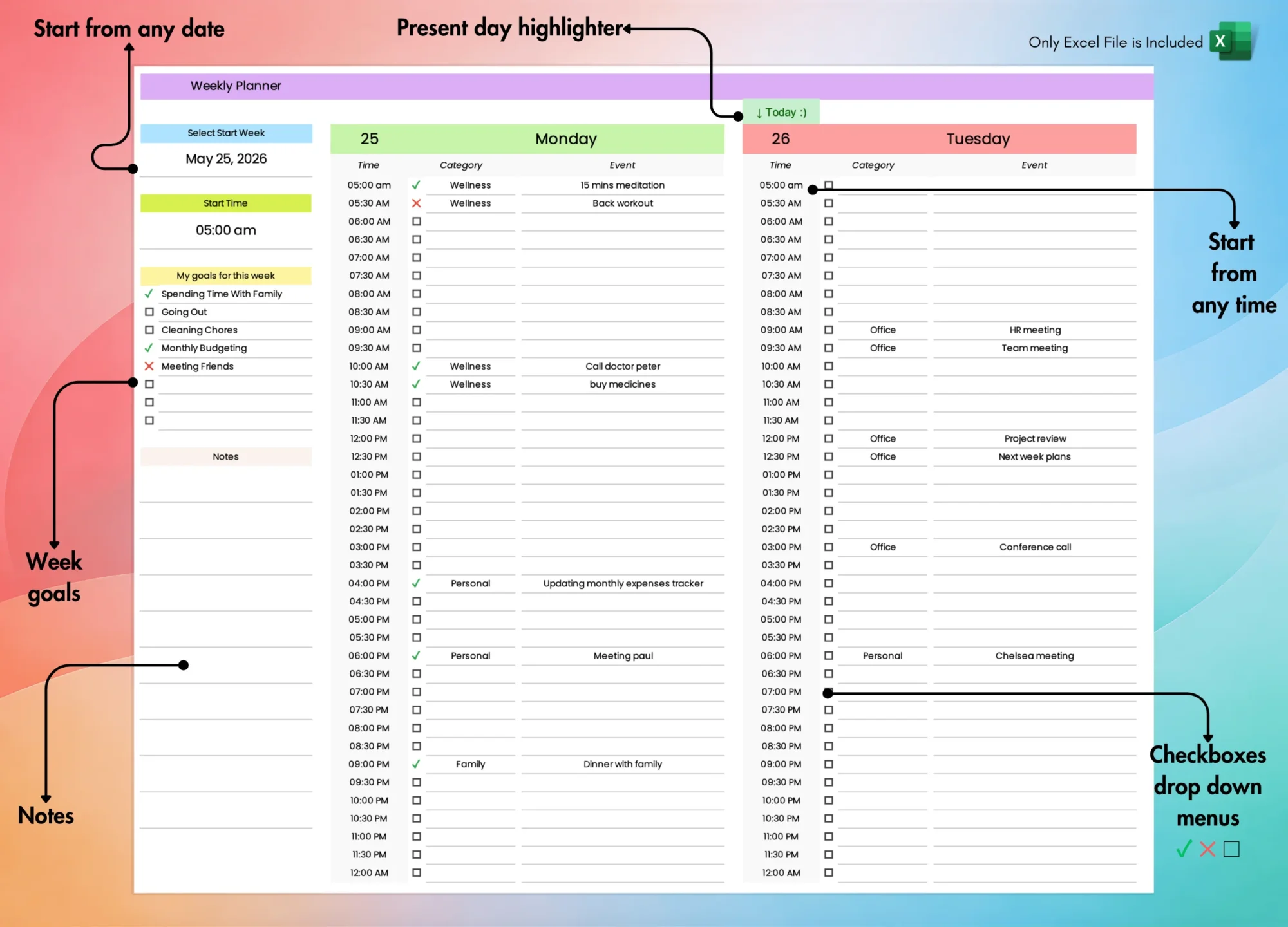Viewport: 1288px width, 927px height.
Task: Open Monday 06:00 PM Personal category cell
Action: (x=470, y=656)
